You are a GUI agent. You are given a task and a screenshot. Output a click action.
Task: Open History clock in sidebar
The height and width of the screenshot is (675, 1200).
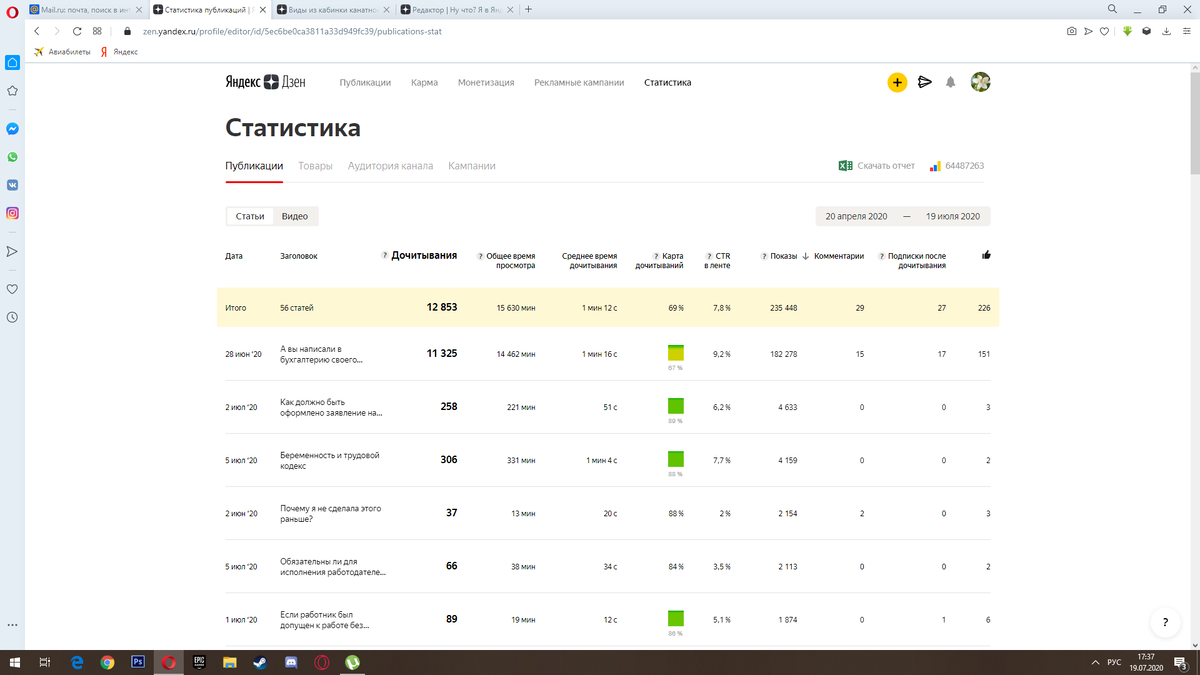click(12, 317)
